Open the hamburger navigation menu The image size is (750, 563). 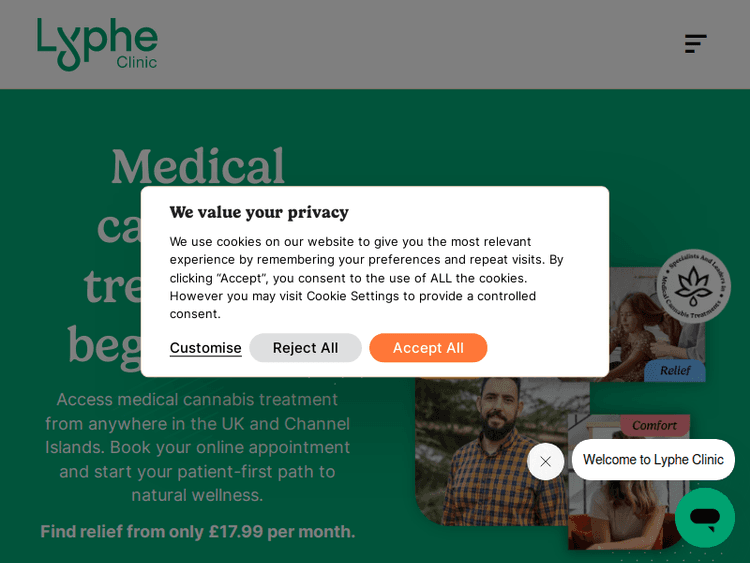pos(695,44)
